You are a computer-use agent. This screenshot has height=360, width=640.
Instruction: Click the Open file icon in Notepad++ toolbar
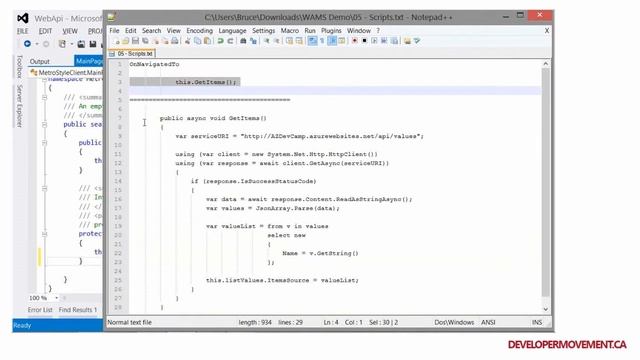(x=126, y=41)
